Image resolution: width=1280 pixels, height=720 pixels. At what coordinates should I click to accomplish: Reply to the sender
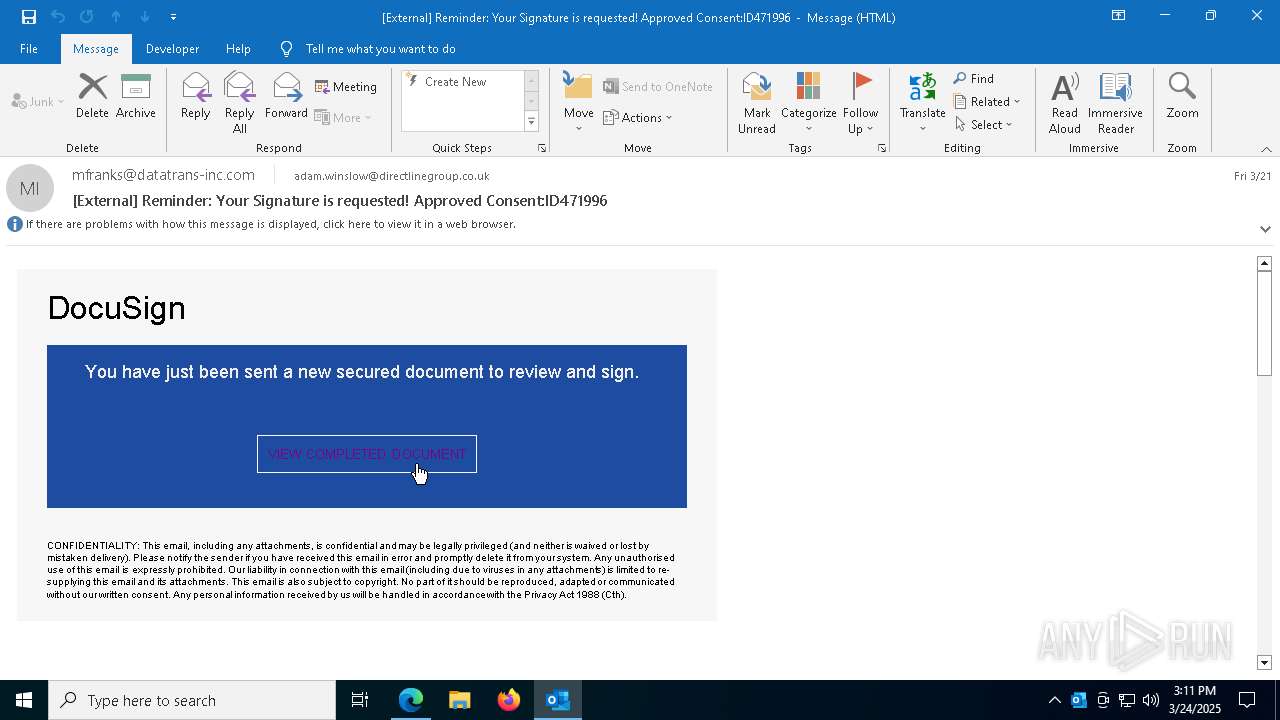pos(196,96)
